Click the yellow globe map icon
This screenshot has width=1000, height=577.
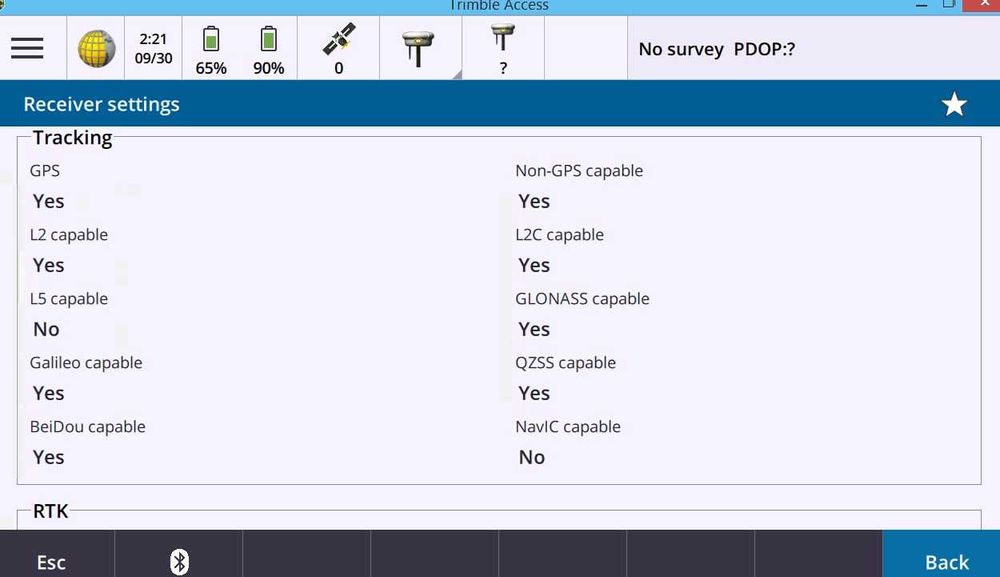(96, 48)
